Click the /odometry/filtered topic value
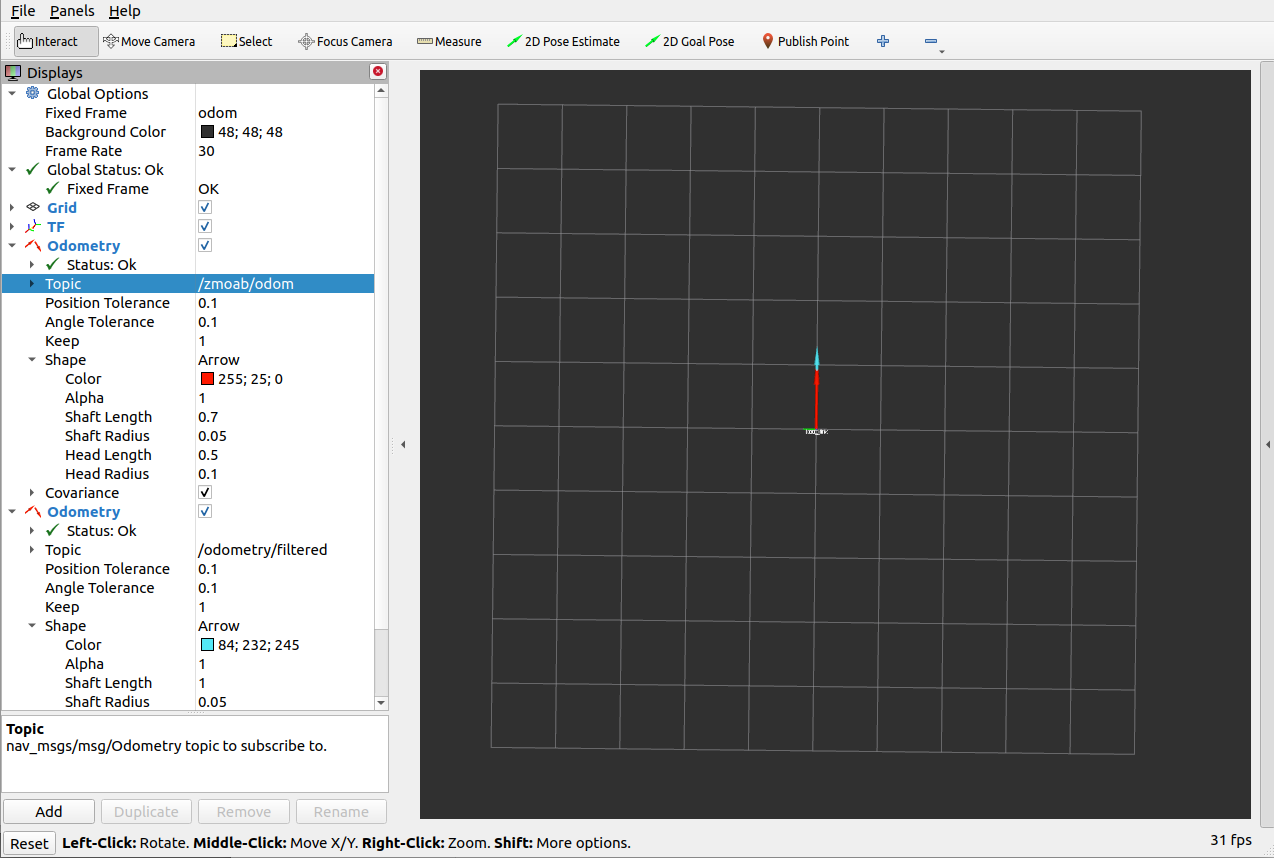Viewport: 1274px width, 858px height. coord(263,550)
